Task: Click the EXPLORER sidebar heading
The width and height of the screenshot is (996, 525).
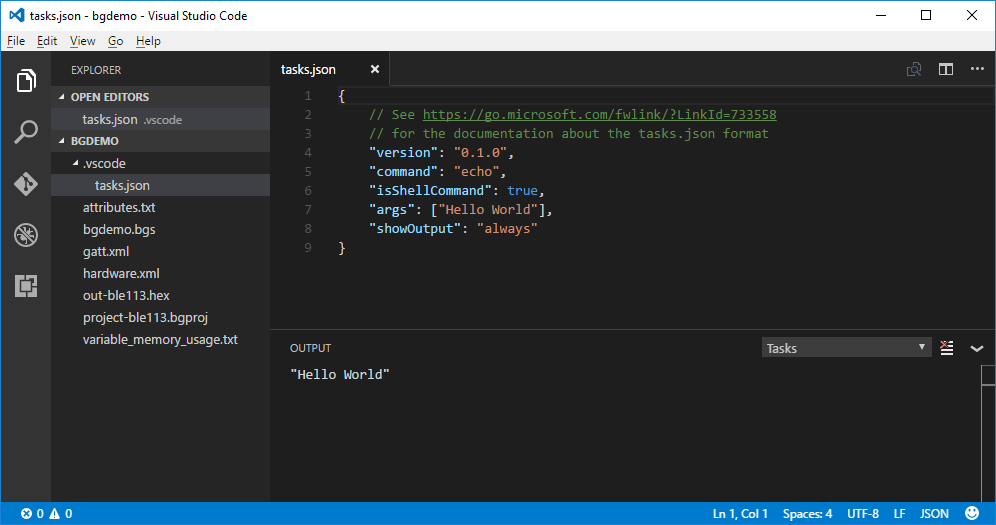Action: (96, 70)
